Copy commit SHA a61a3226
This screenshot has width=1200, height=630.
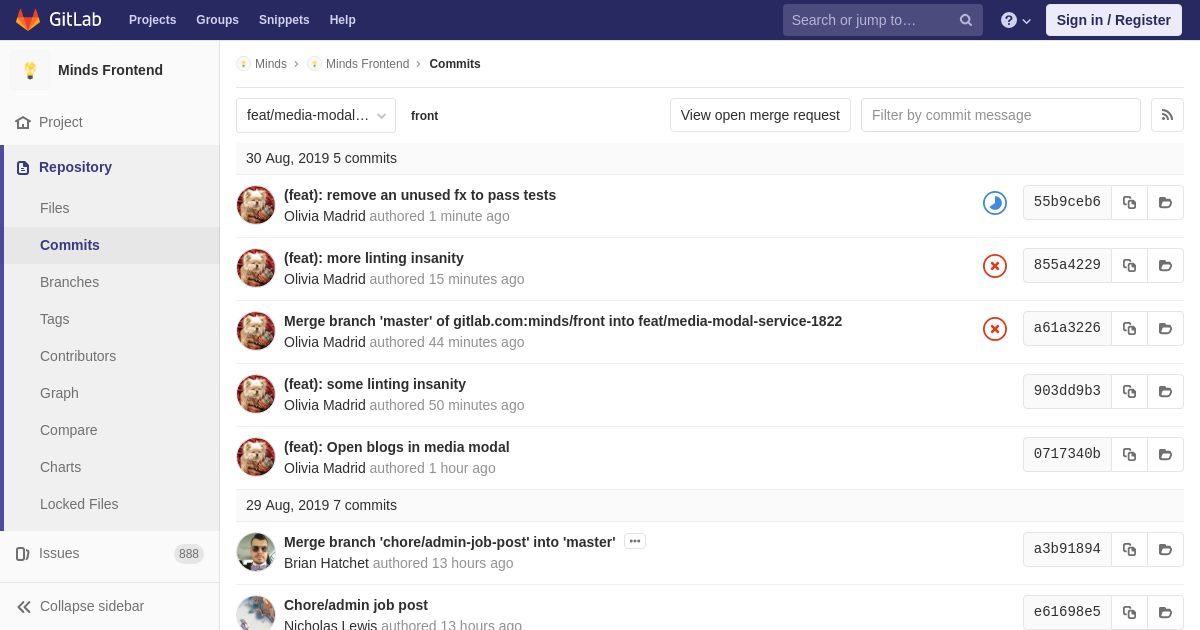(1129, 328)
